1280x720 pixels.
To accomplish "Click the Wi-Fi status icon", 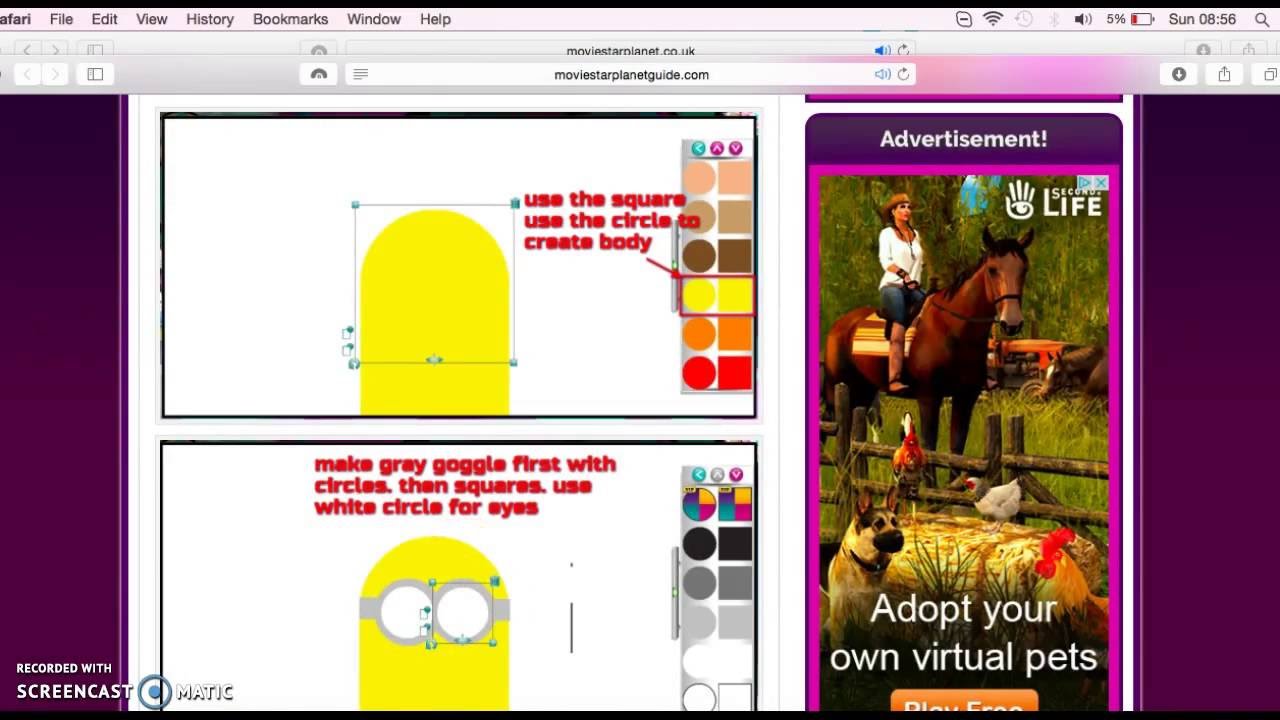I will tap(993, 19).
